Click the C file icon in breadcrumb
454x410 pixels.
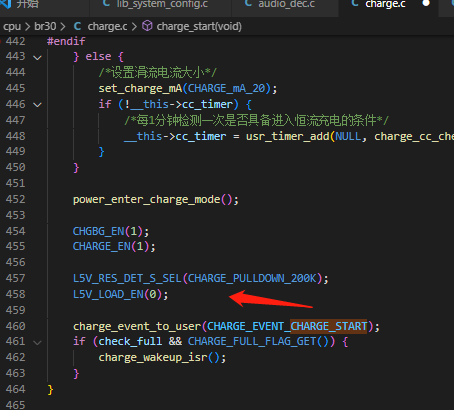pos(77,26)
